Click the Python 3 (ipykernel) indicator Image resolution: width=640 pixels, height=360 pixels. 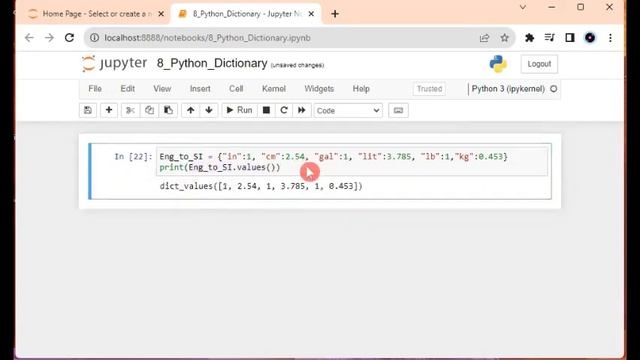coord(508,89)
